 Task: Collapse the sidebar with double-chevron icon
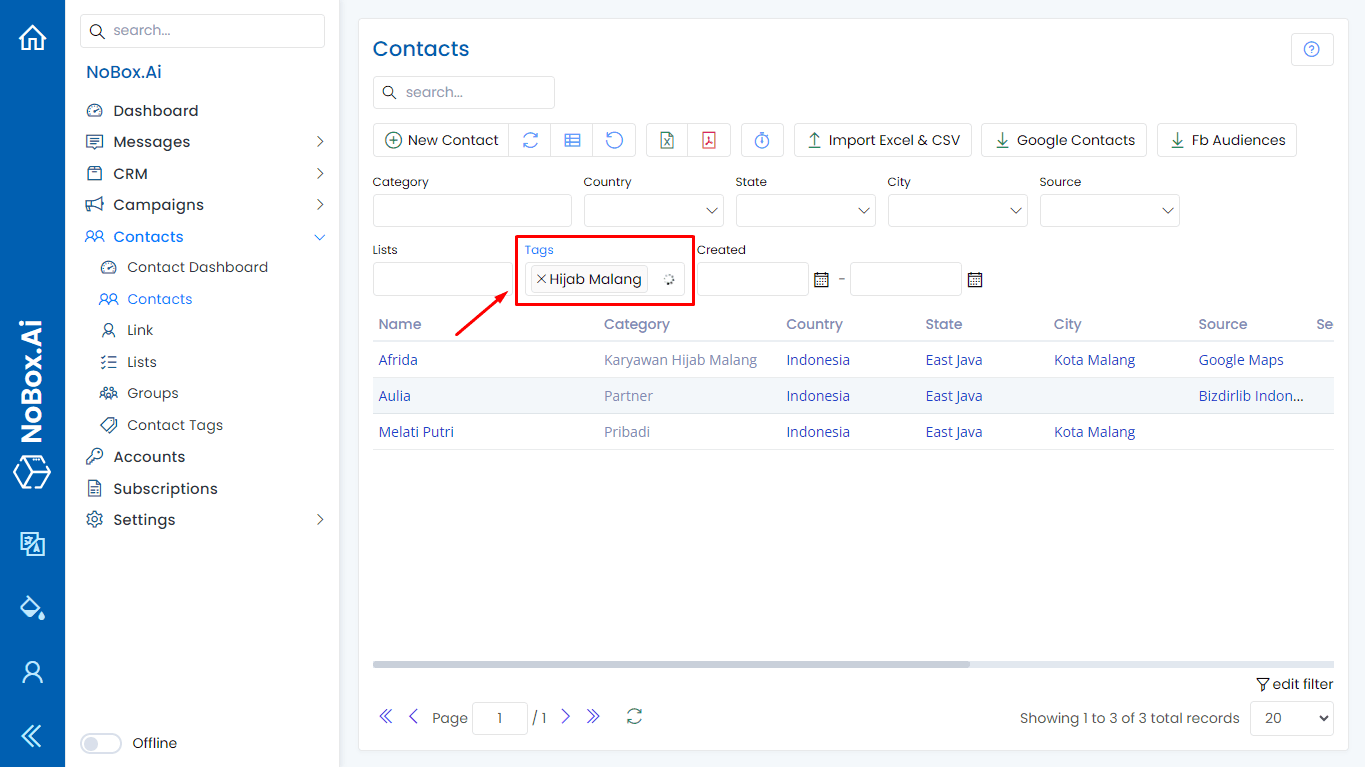31,736
